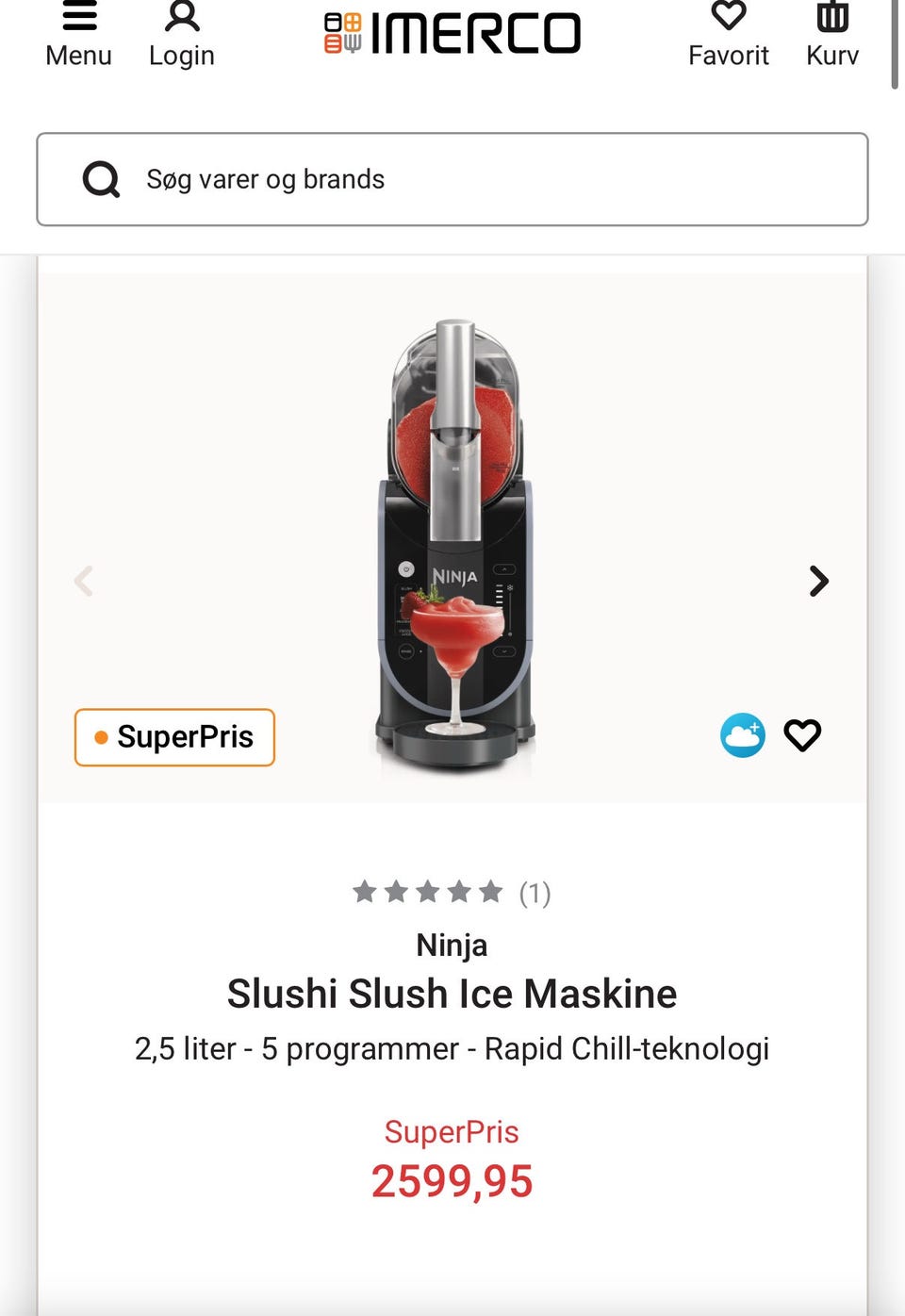905x1316 pixels.
Task: Type in the 'Søg varer og brands' field
Action: (x=490, y=179)
